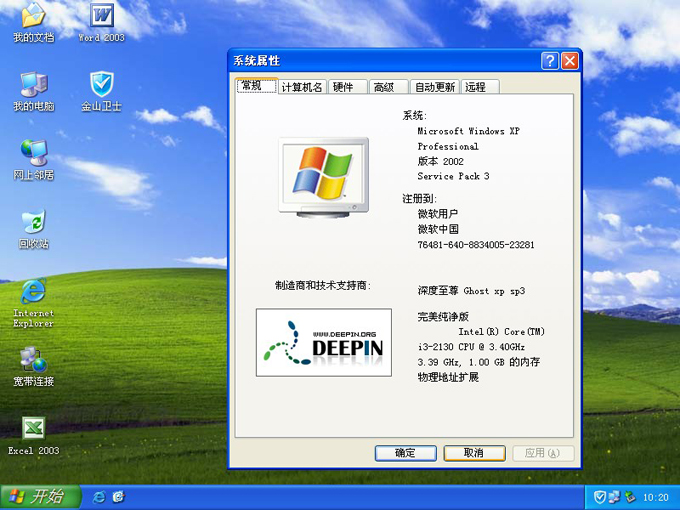Click the 深度至尊 Ghost xp sp3 text

point(471,291)
